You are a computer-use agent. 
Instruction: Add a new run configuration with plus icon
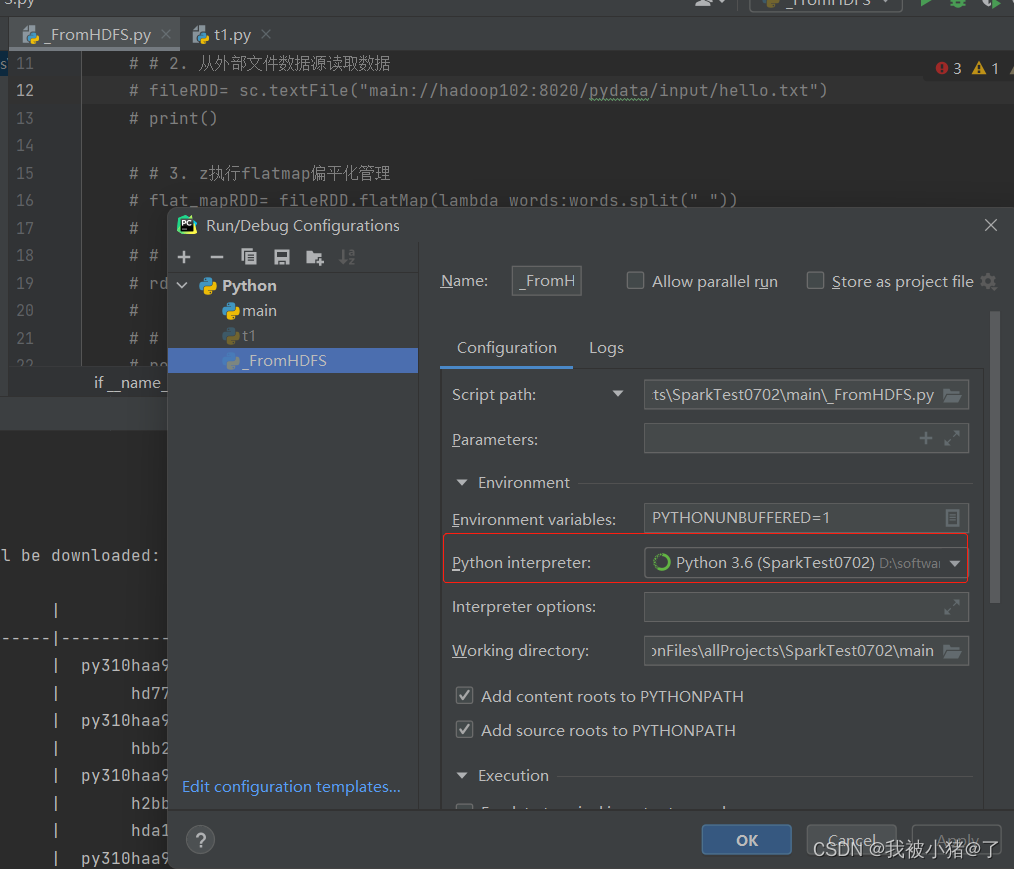tap(184, 257)
